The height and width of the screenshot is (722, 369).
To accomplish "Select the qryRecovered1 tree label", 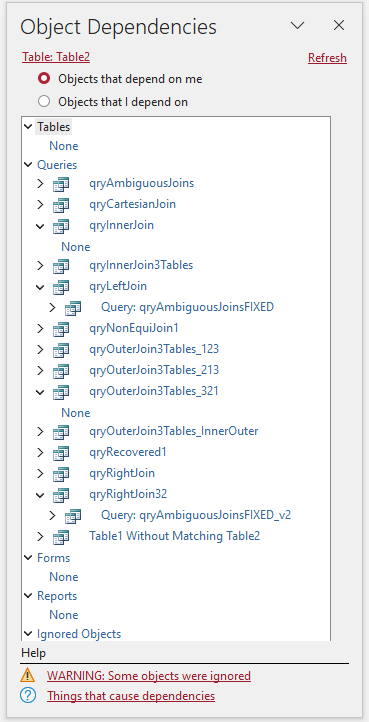I will 128,453.
